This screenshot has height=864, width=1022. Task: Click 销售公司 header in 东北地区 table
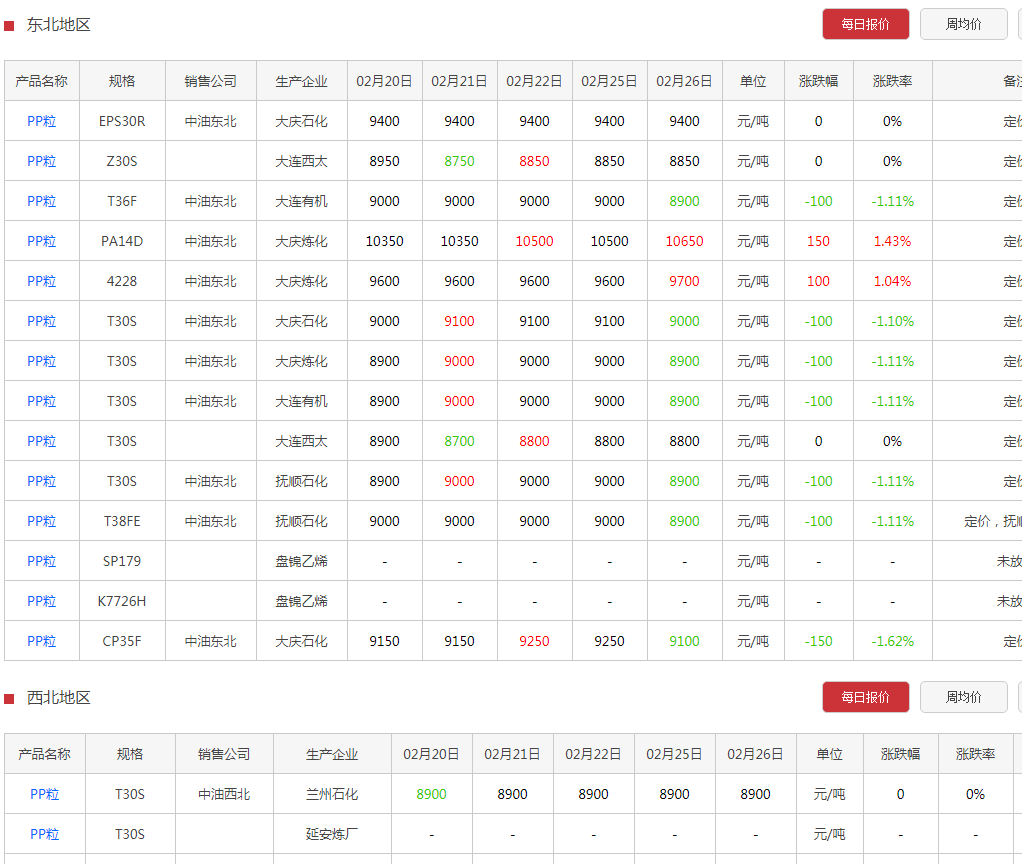click(211, 81)
